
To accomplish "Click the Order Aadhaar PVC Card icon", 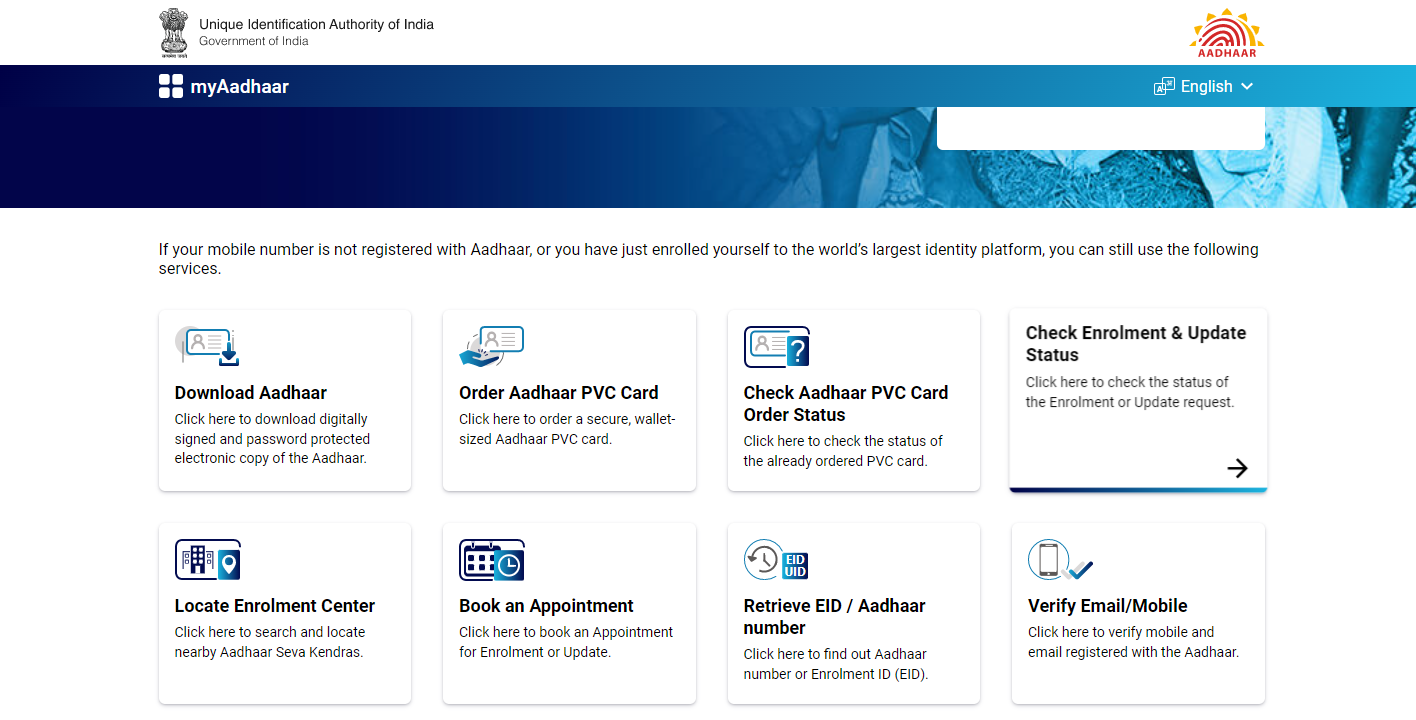I will 492,346.
